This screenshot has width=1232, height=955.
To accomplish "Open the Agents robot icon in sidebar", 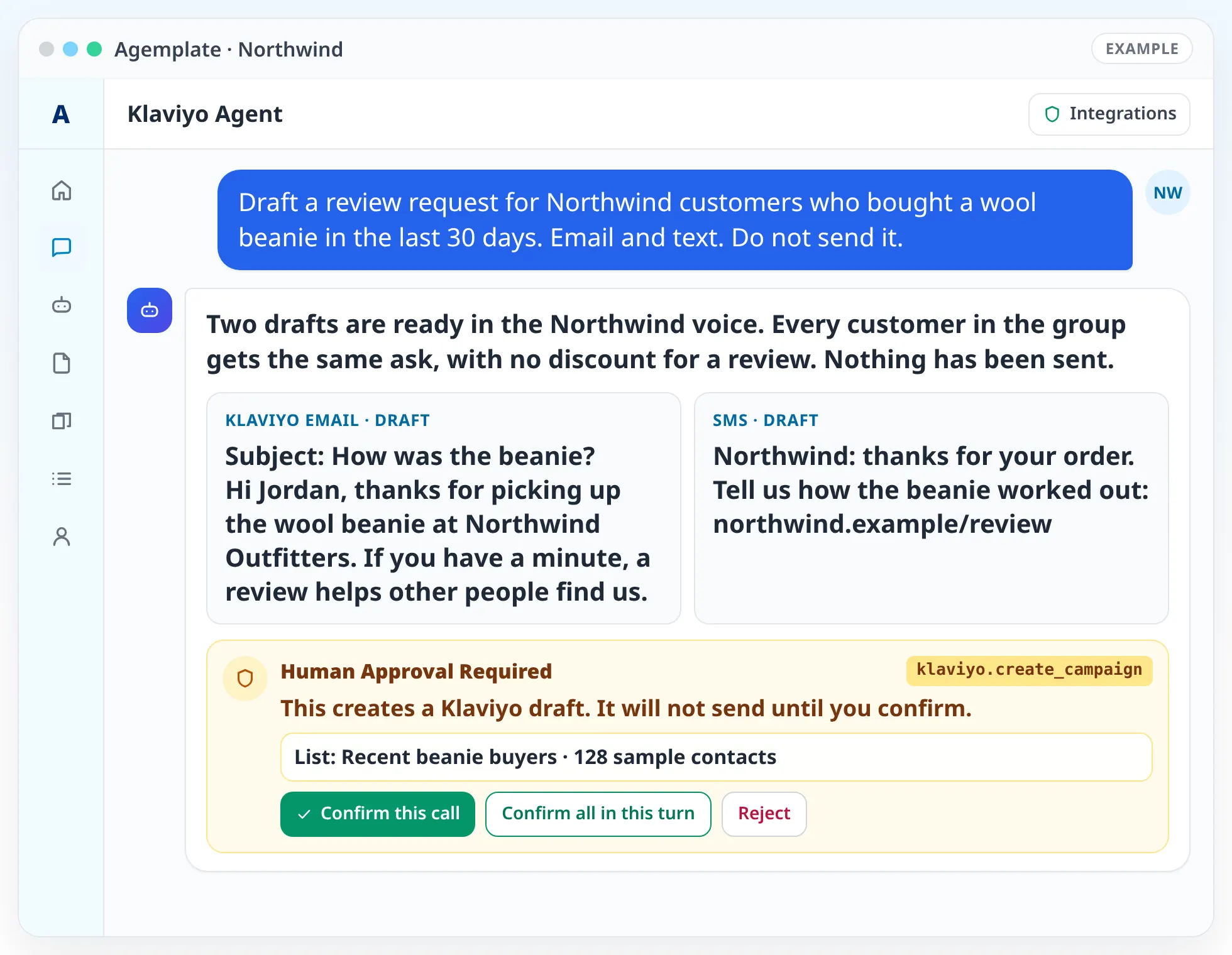I will (x=62, y=305).
